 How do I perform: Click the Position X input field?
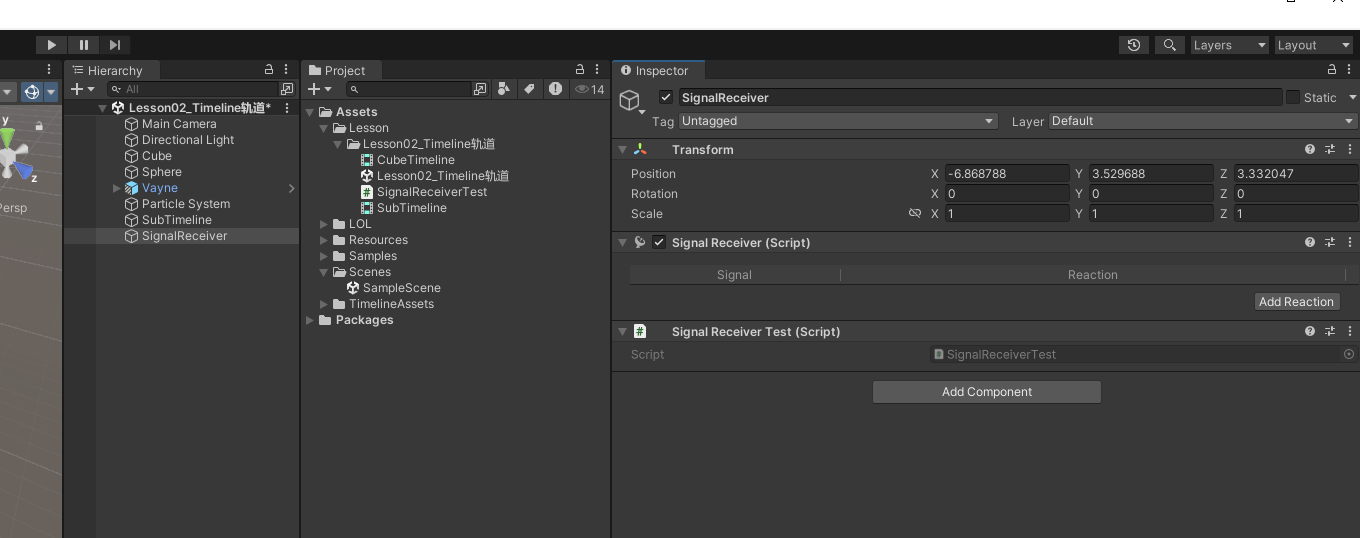[1006, 173]
